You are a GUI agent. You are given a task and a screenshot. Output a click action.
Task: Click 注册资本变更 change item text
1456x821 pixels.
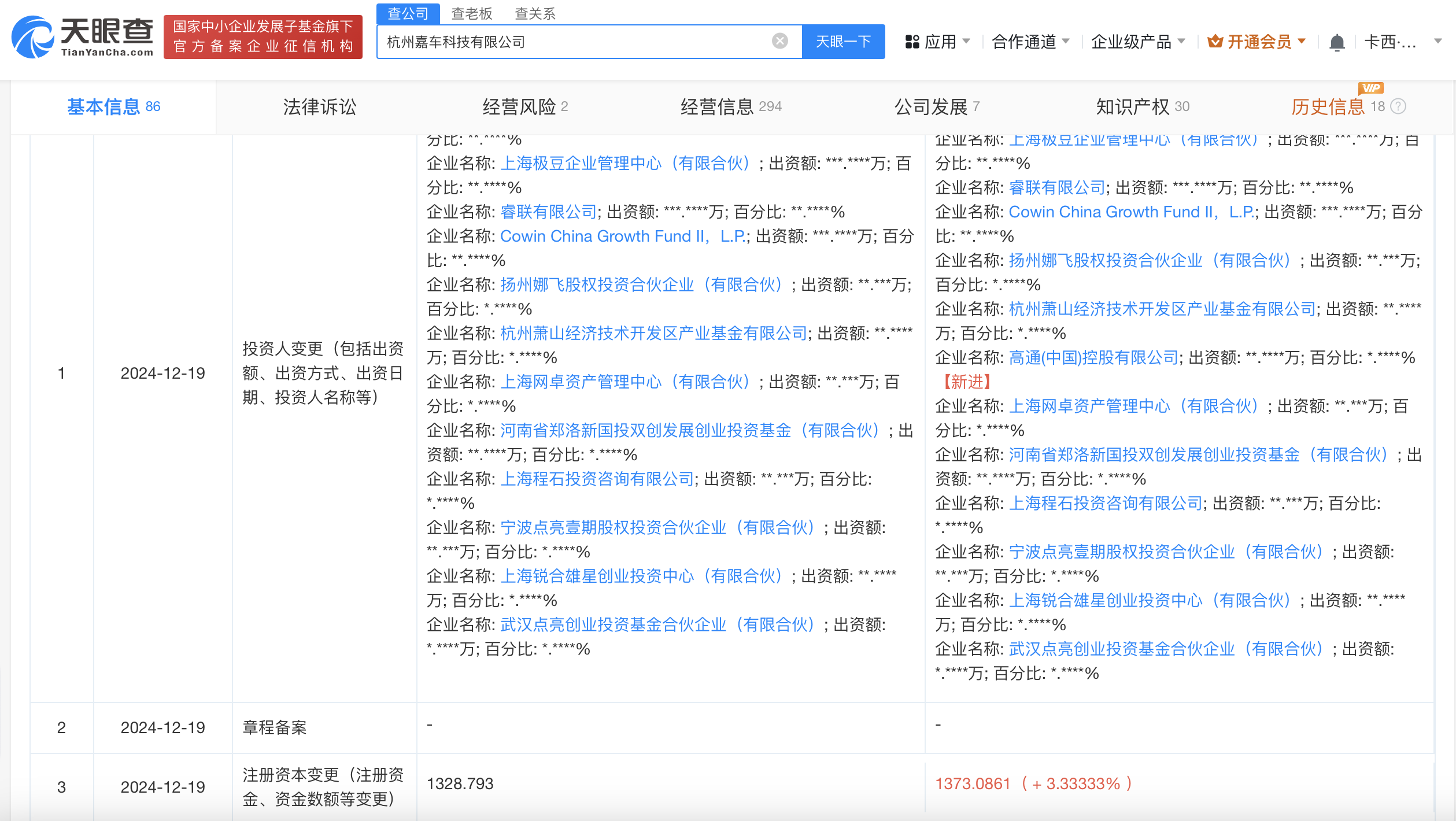pos(323,787)
